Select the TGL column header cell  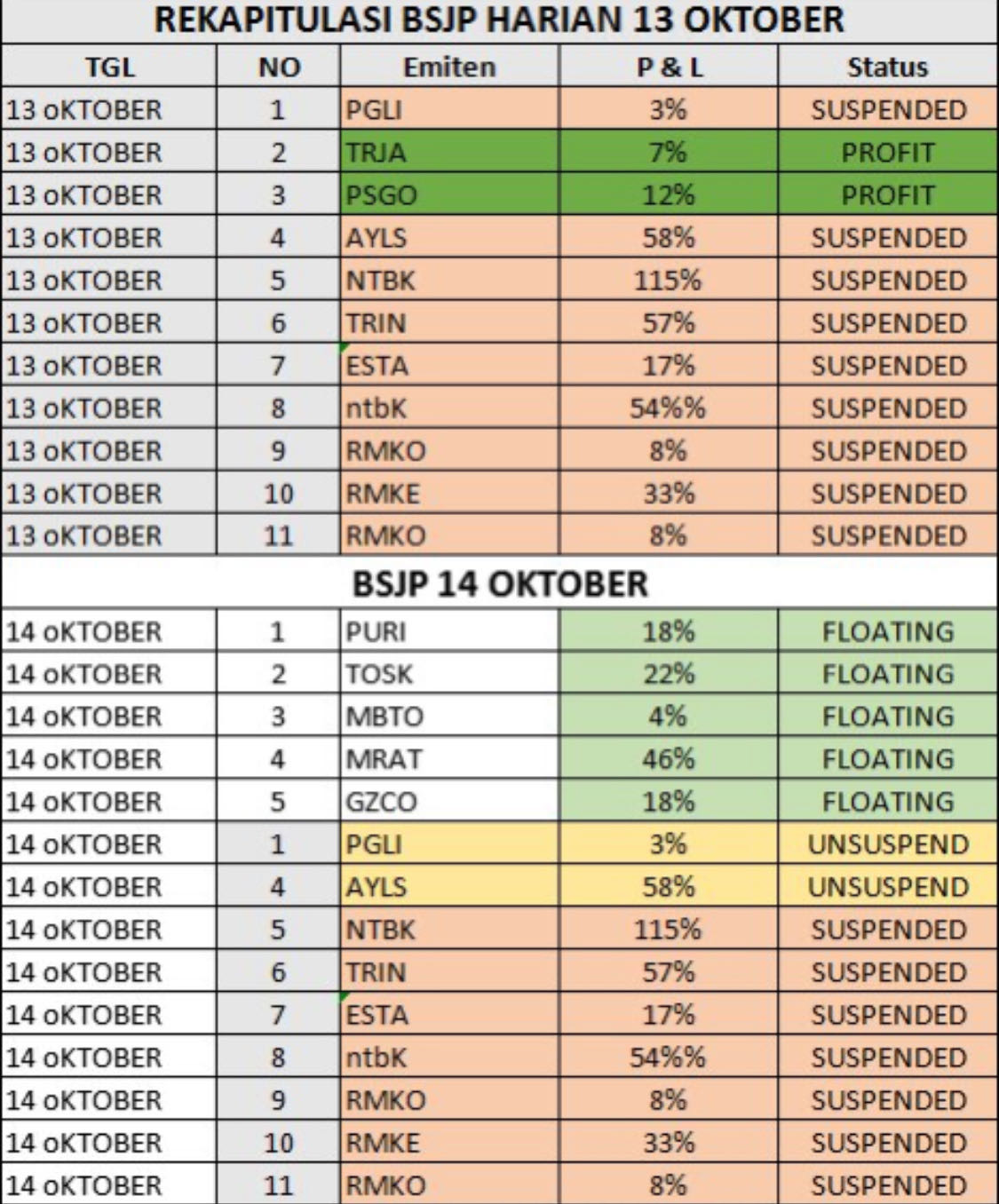tap(109, 67)
